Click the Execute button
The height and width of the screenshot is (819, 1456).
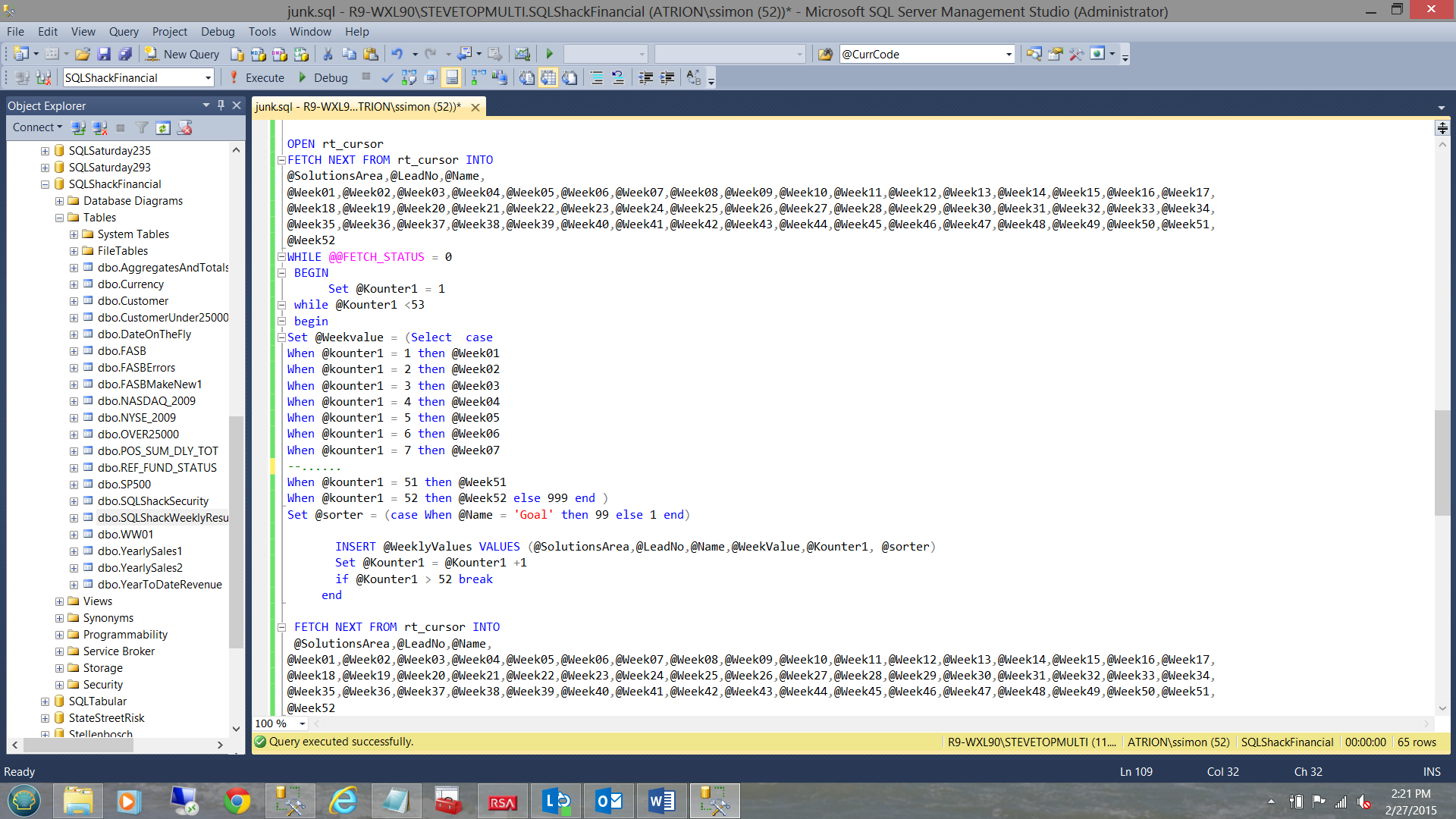(257, 78)
